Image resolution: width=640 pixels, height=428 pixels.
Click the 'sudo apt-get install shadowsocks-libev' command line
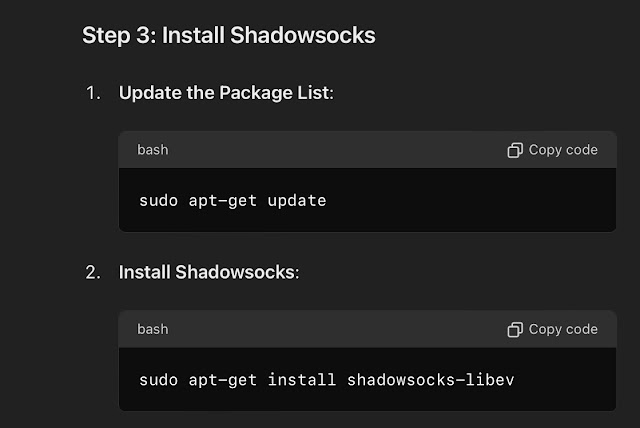click(327, 380)
